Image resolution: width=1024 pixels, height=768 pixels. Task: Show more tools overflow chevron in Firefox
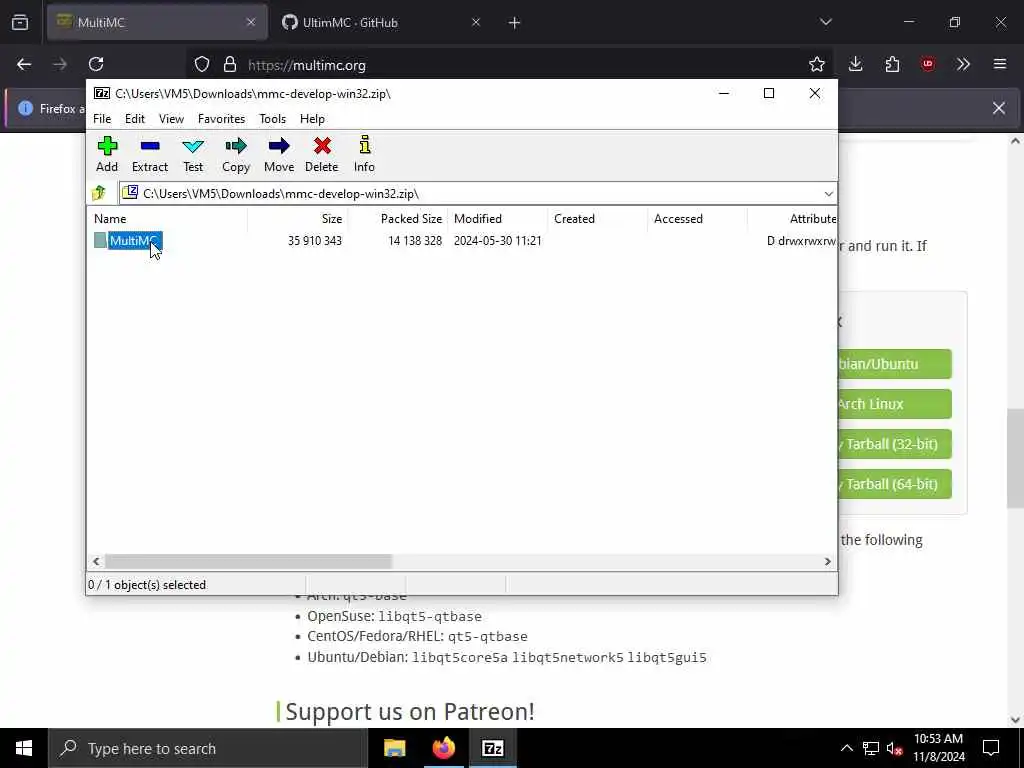[963, 64]
